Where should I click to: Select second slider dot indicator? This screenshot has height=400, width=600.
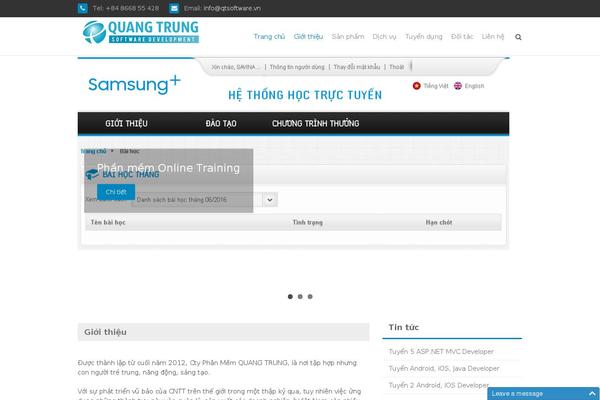(x=300, y=297)
